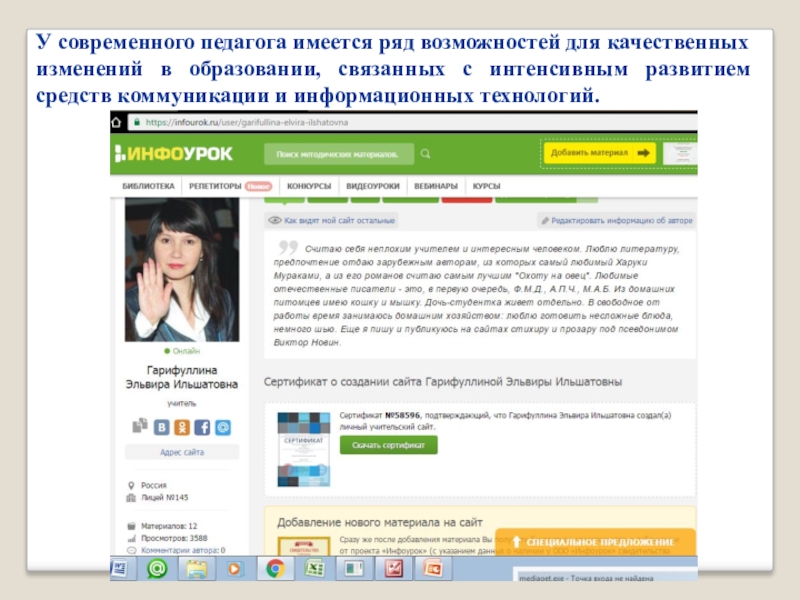The height and width of the screenshot is (600, 800).
Task: Open Google Chrome in the taskbar
Action: 276,568
